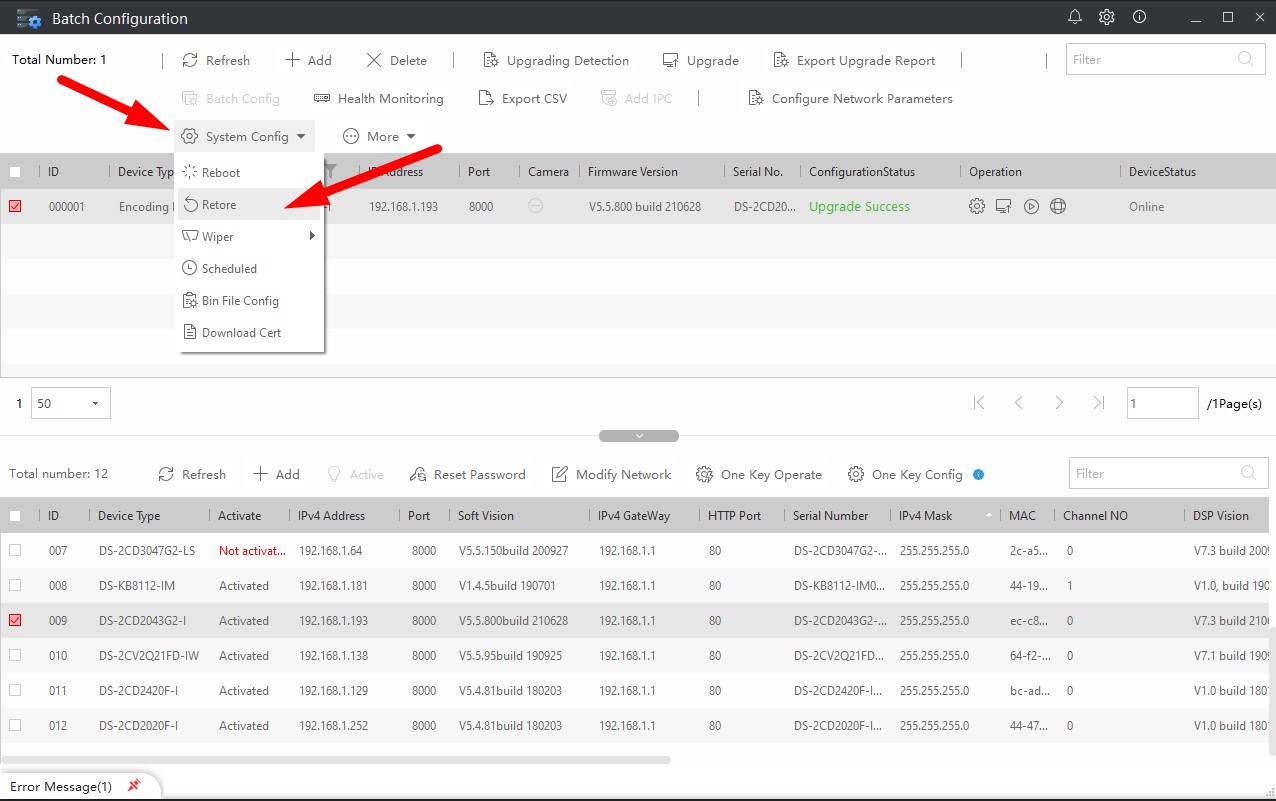Click the One Key Config info icon
Screen dimensions: 1276x801
point(979,474)
